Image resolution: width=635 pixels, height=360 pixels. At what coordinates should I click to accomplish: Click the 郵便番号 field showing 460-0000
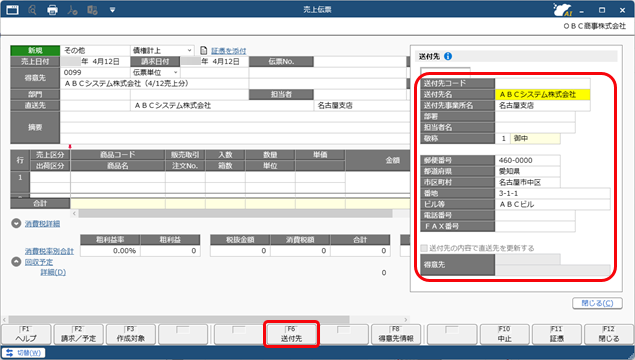(x=528, y=160)
